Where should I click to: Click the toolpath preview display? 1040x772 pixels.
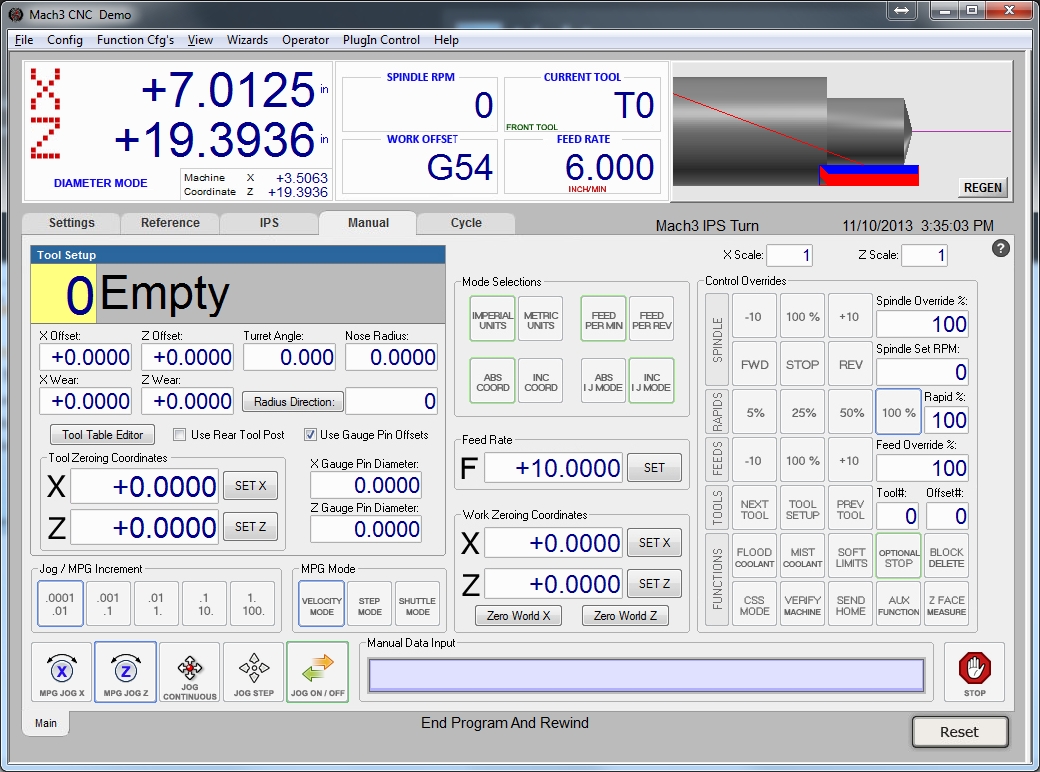(842, 131)
